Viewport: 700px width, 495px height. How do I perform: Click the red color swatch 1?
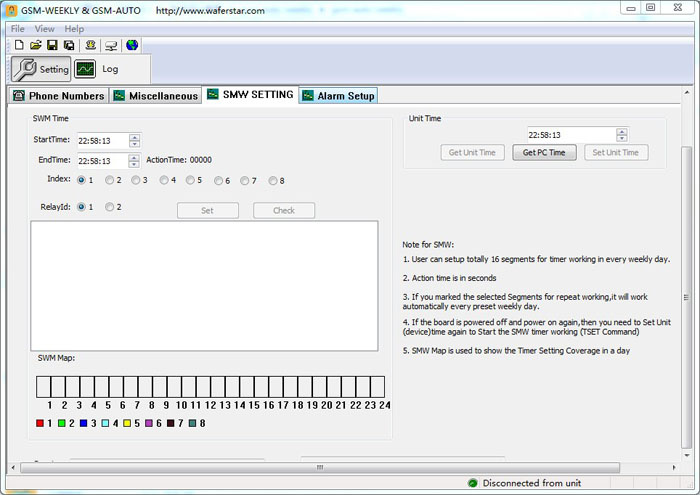[x=40, y=423]
